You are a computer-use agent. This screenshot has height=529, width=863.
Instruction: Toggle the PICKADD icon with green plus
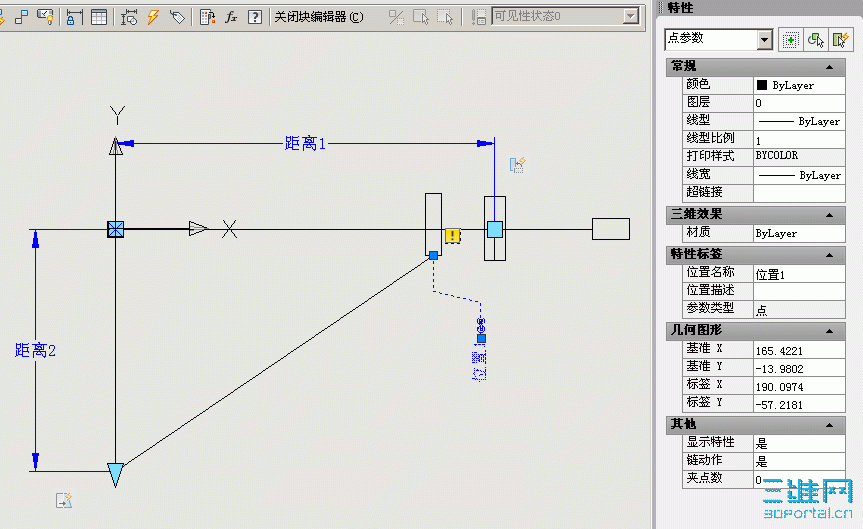(790, 40)
